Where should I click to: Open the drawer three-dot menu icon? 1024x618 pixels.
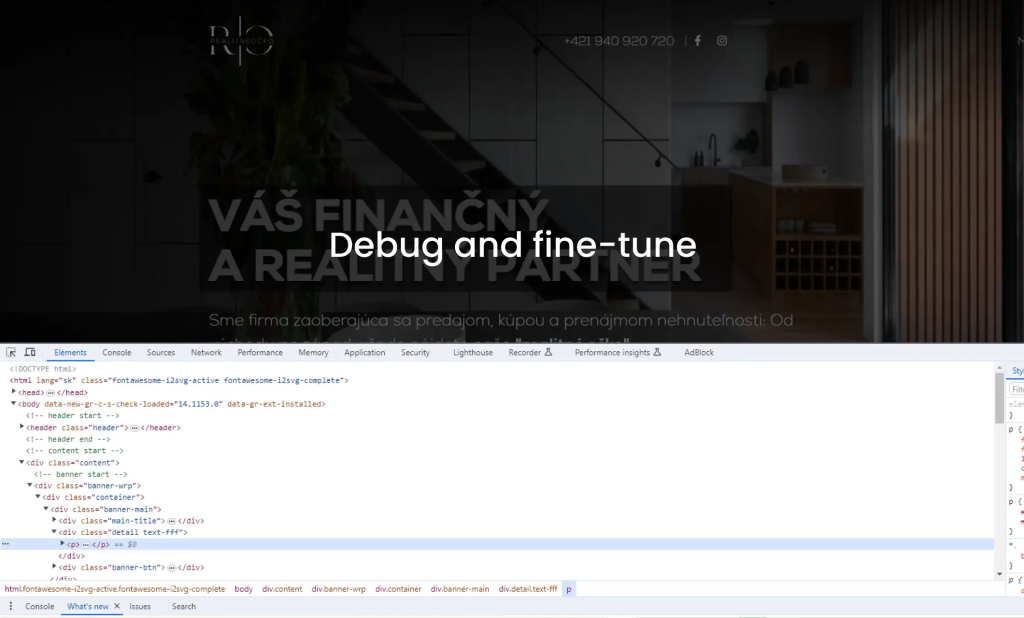point(11,606)
